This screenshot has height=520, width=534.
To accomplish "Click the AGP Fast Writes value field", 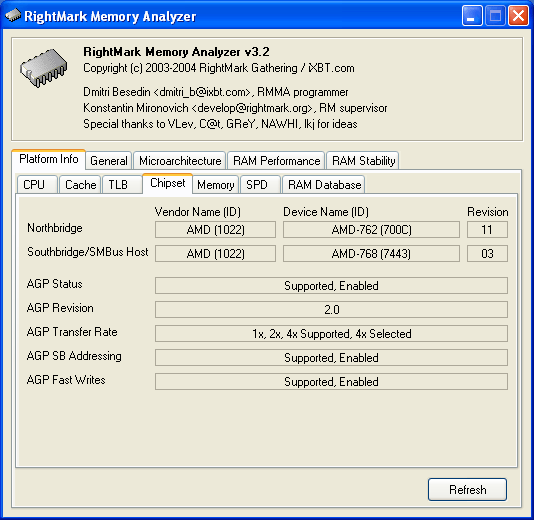I will point(331,382).
